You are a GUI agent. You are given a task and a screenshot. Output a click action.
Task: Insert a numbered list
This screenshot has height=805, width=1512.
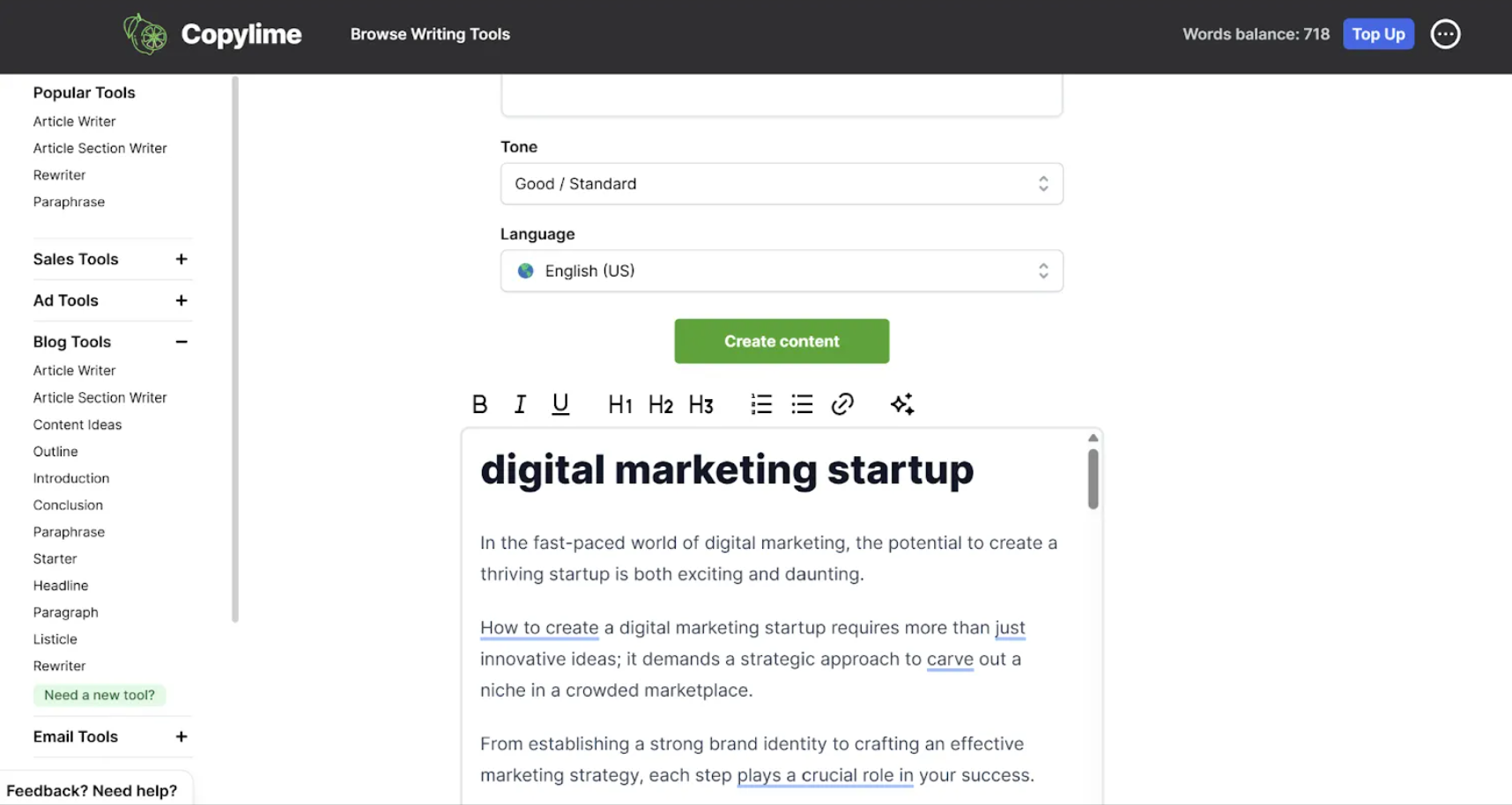click(761, 404)
